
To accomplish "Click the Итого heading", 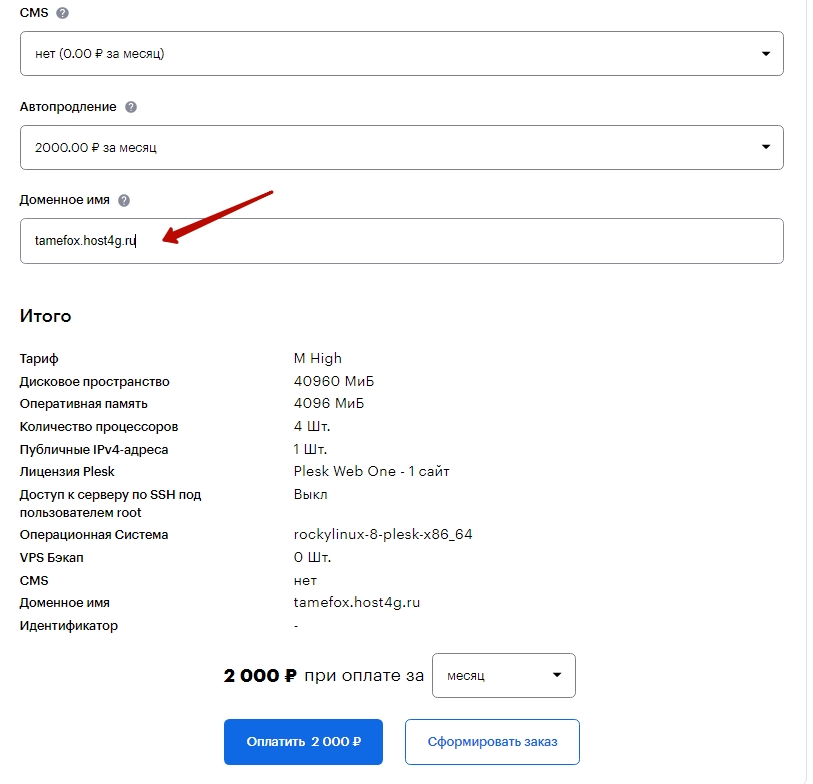I will pyautogui.click(x=45, y=316).
